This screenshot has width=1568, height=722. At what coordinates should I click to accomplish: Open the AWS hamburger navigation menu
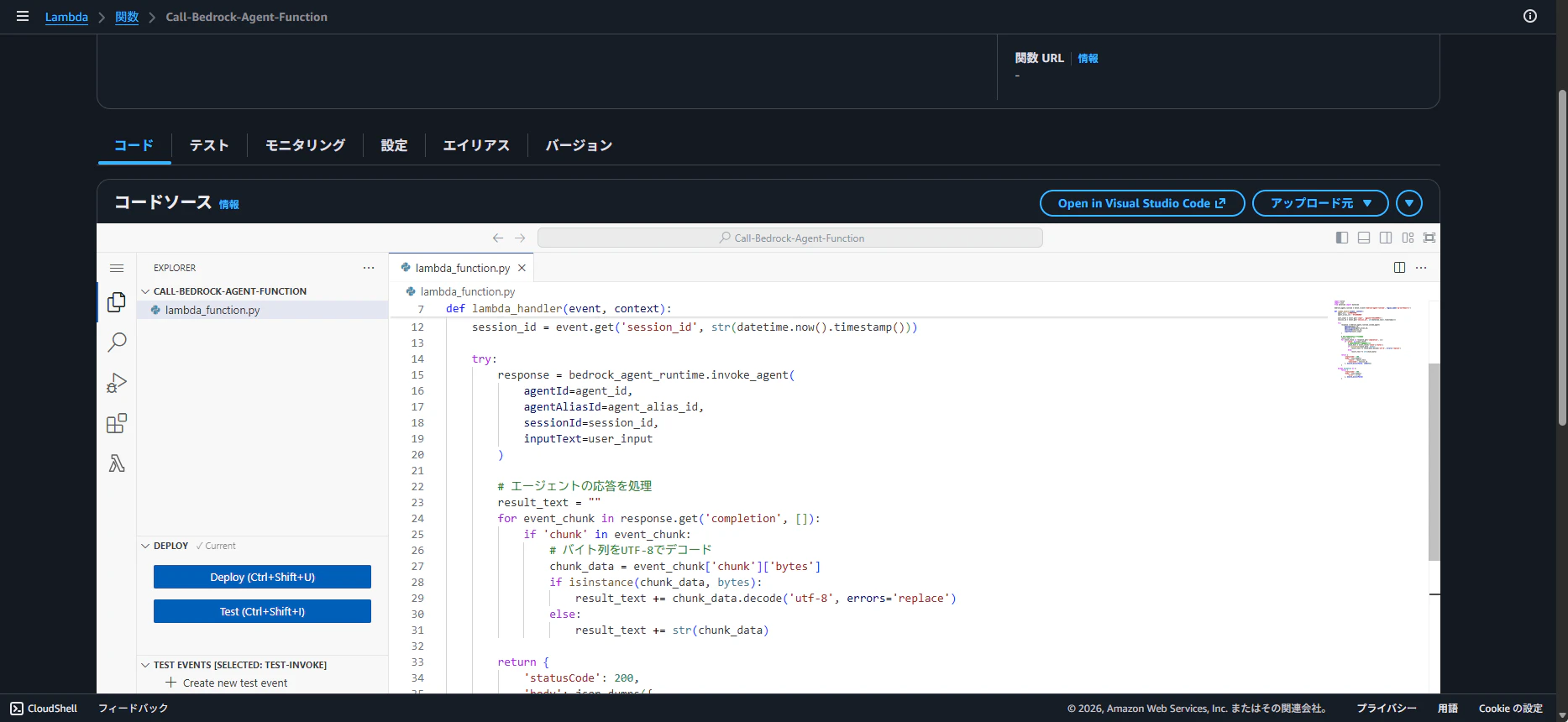pyautogui.click(x=23, y=16)
